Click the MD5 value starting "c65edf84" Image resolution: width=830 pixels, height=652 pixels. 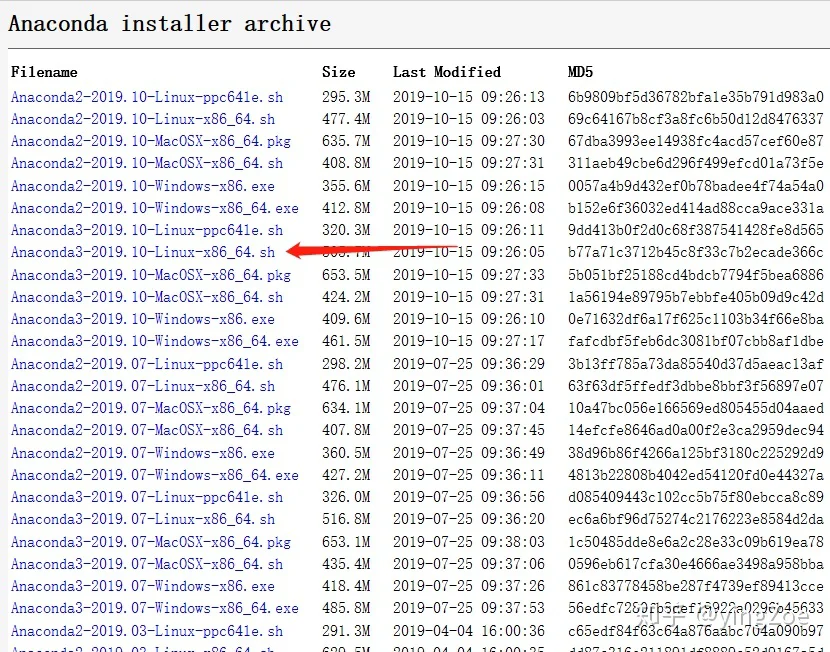pyautogui.click(x=696, y=631)
